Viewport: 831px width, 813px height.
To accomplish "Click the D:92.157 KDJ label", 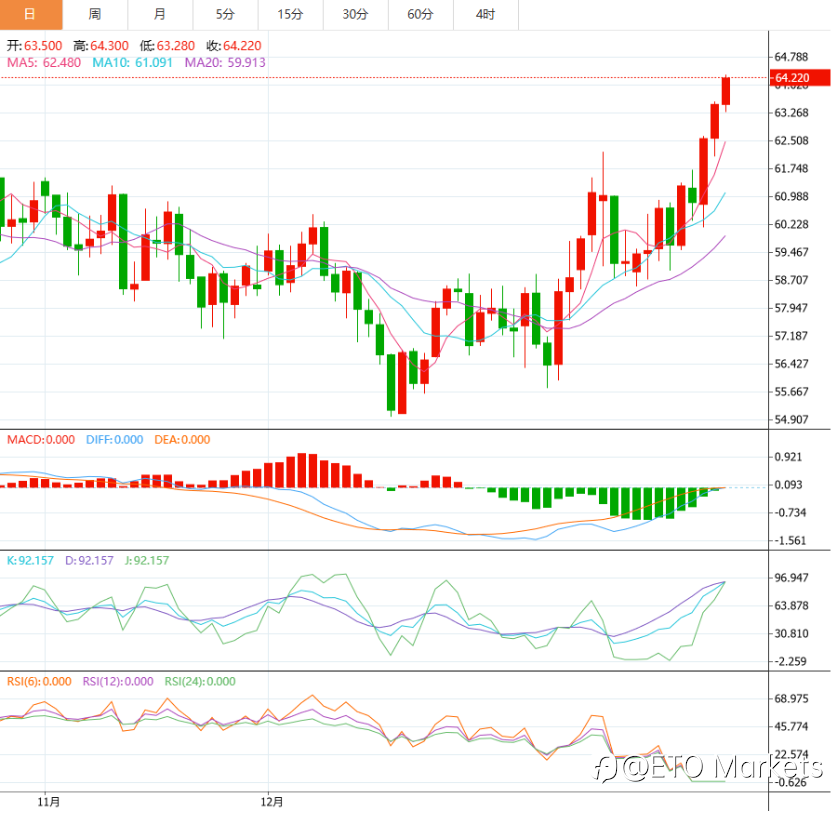I will pos(90,561).
